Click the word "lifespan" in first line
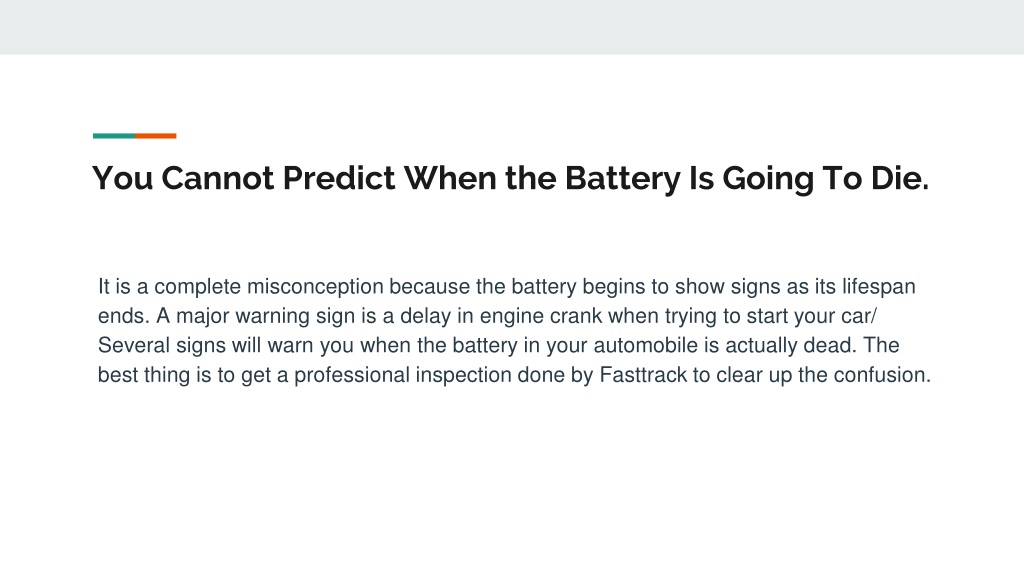This screenshot has width=1024, height=576. coord(878,287)
